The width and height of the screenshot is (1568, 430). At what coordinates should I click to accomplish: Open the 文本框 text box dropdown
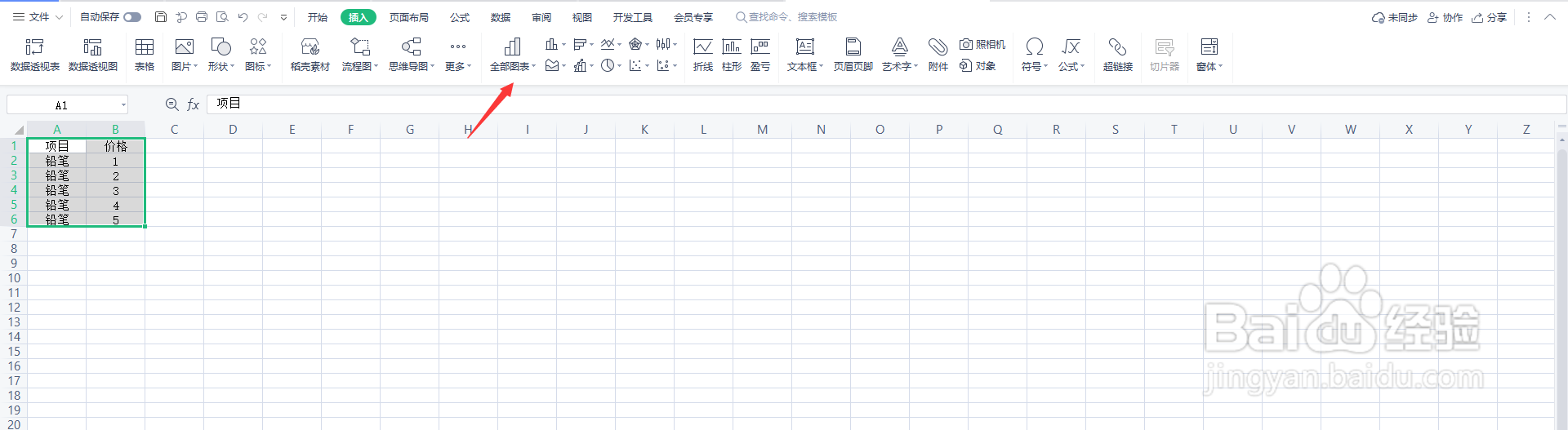[x=805, y=55]
